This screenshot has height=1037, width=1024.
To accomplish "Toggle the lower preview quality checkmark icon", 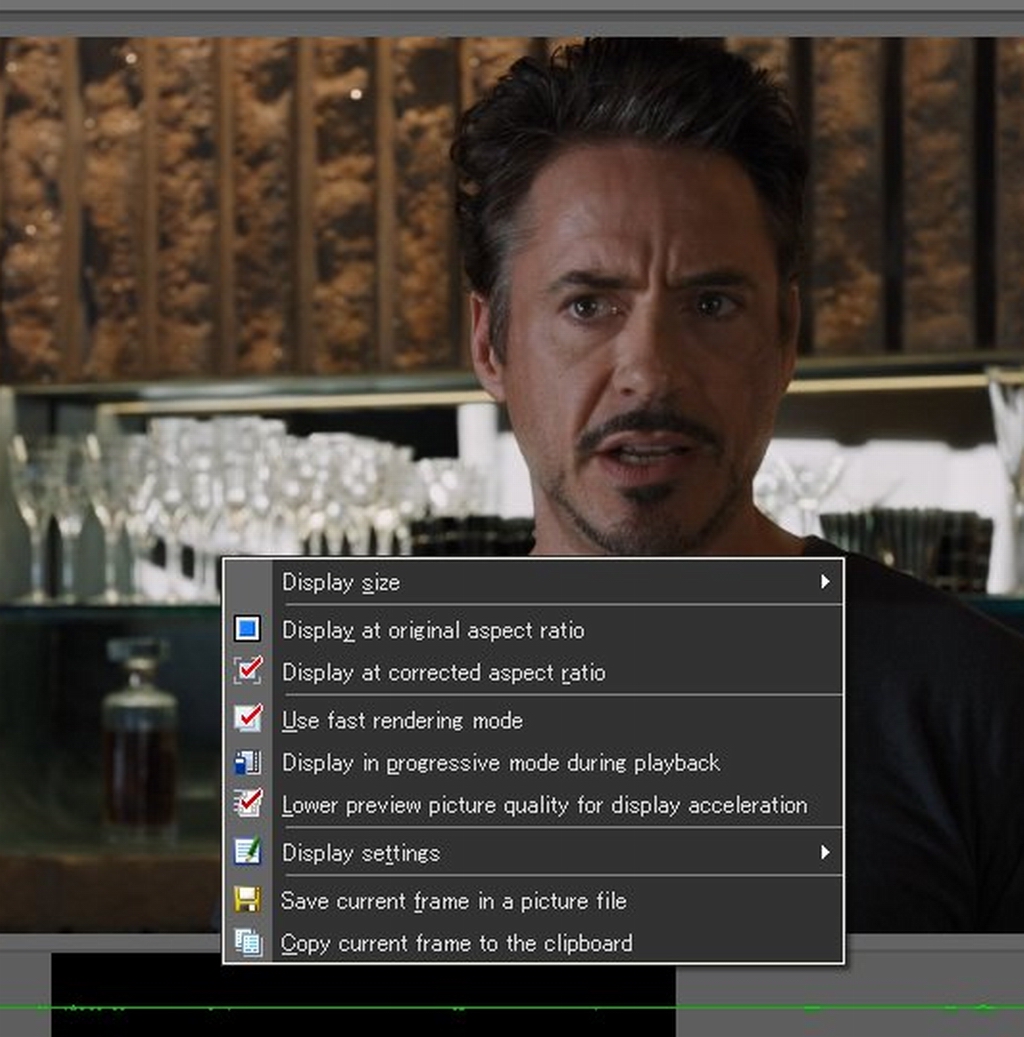I will 248,803.
